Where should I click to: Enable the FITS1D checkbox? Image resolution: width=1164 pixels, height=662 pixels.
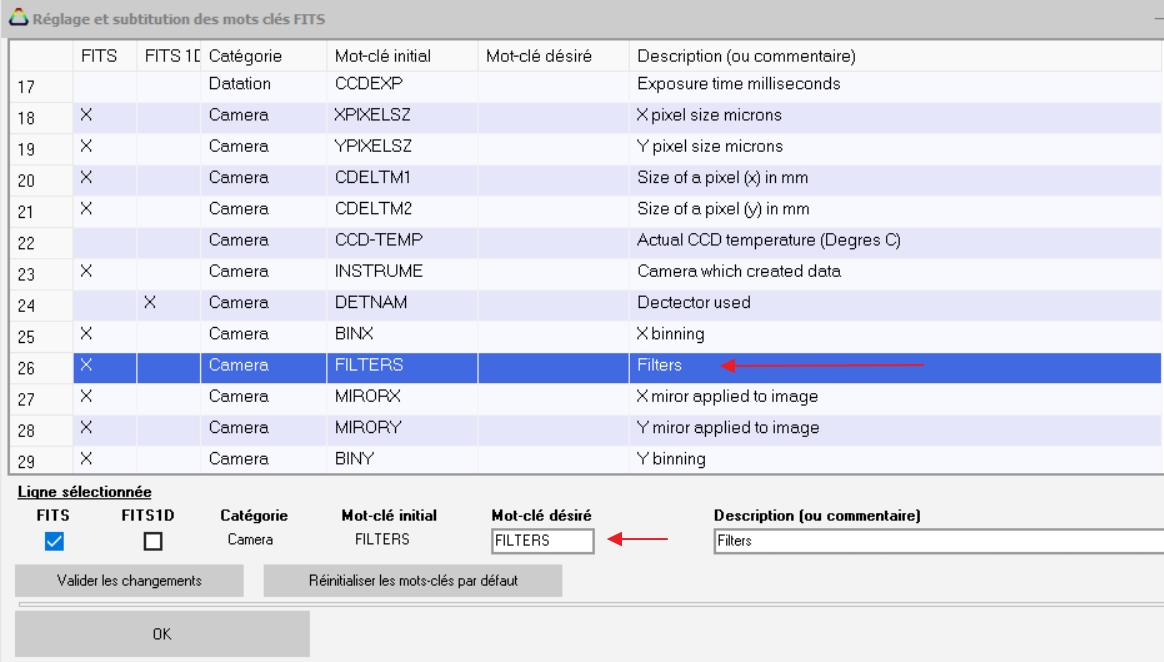pos(152,541)
